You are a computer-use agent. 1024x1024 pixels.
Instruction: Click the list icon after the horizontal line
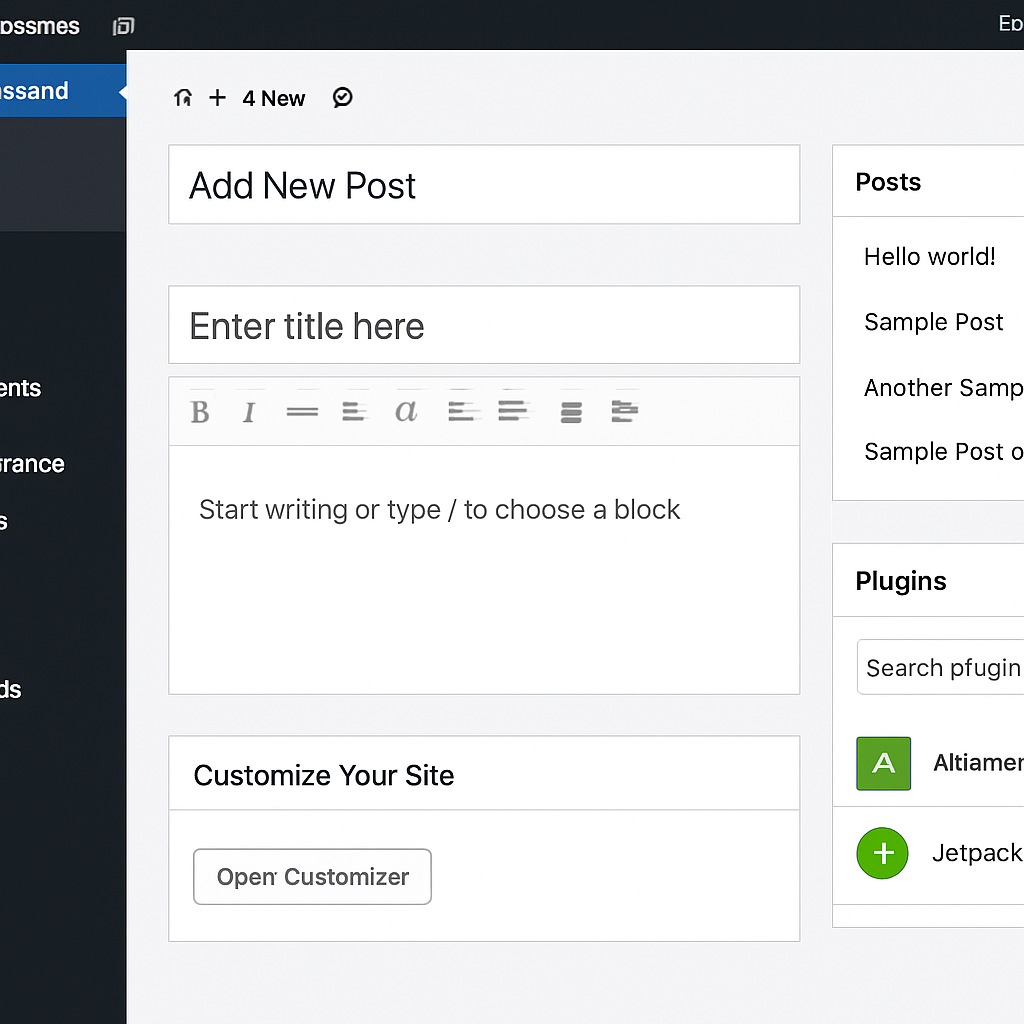(354, 412)
